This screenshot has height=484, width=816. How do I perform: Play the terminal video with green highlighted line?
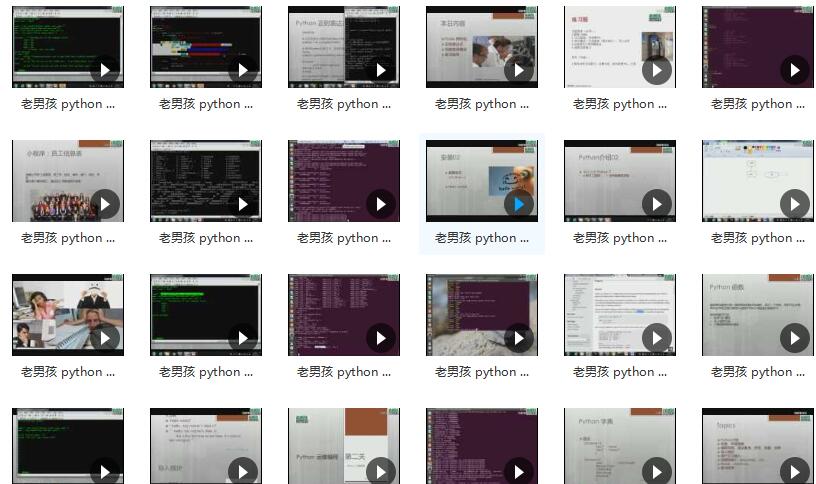click(x=243, y=338)
